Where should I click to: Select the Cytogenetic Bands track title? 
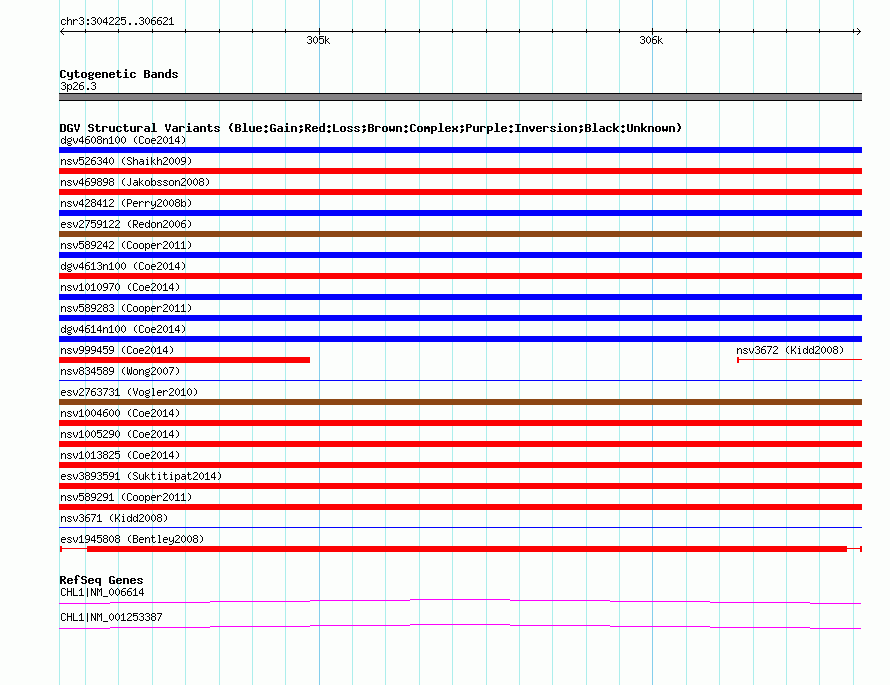coord(119,74)
